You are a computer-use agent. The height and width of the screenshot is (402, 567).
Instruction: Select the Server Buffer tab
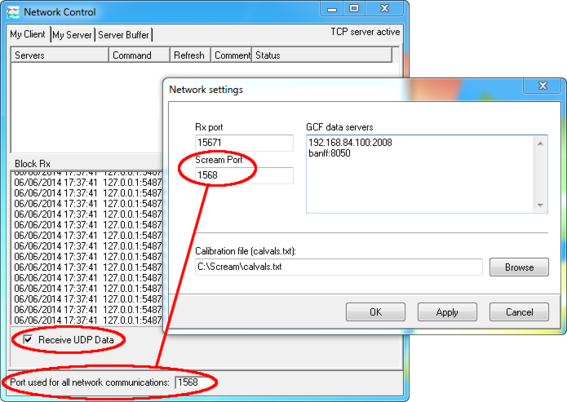(124, 35)
